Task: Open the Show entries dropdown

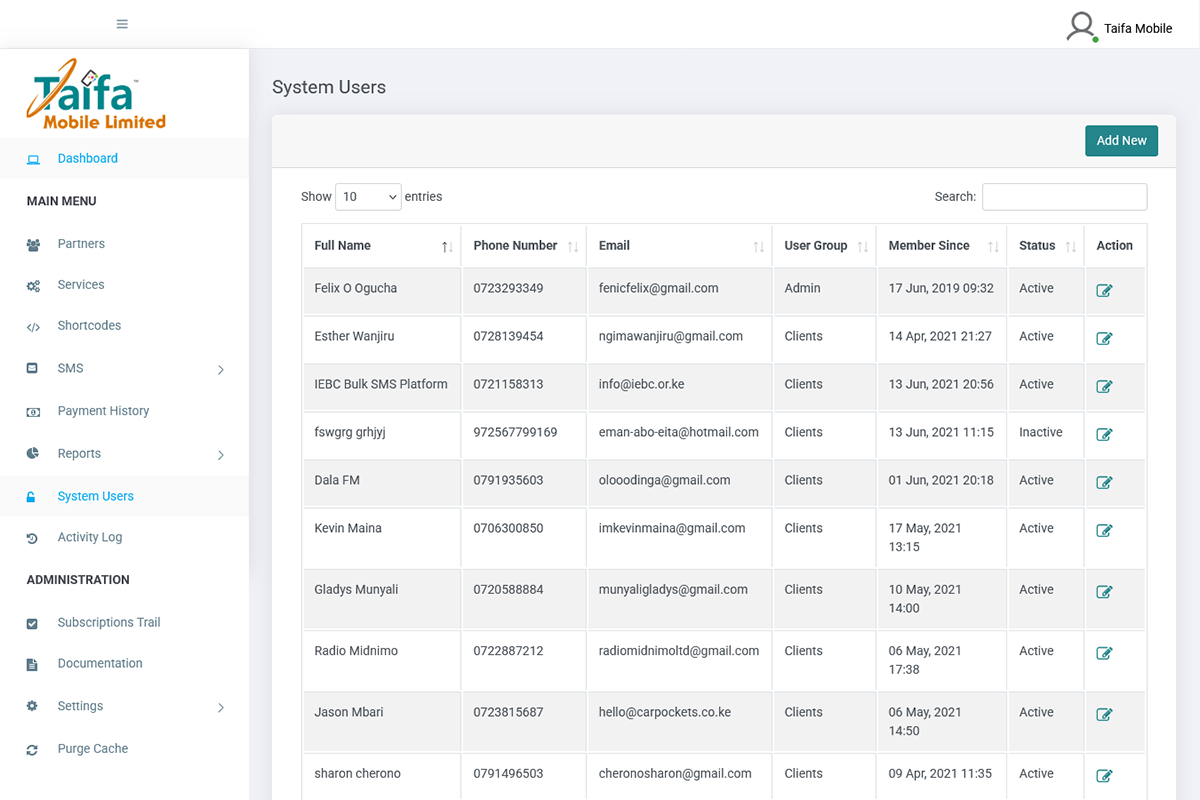Action: coord(368,197)
